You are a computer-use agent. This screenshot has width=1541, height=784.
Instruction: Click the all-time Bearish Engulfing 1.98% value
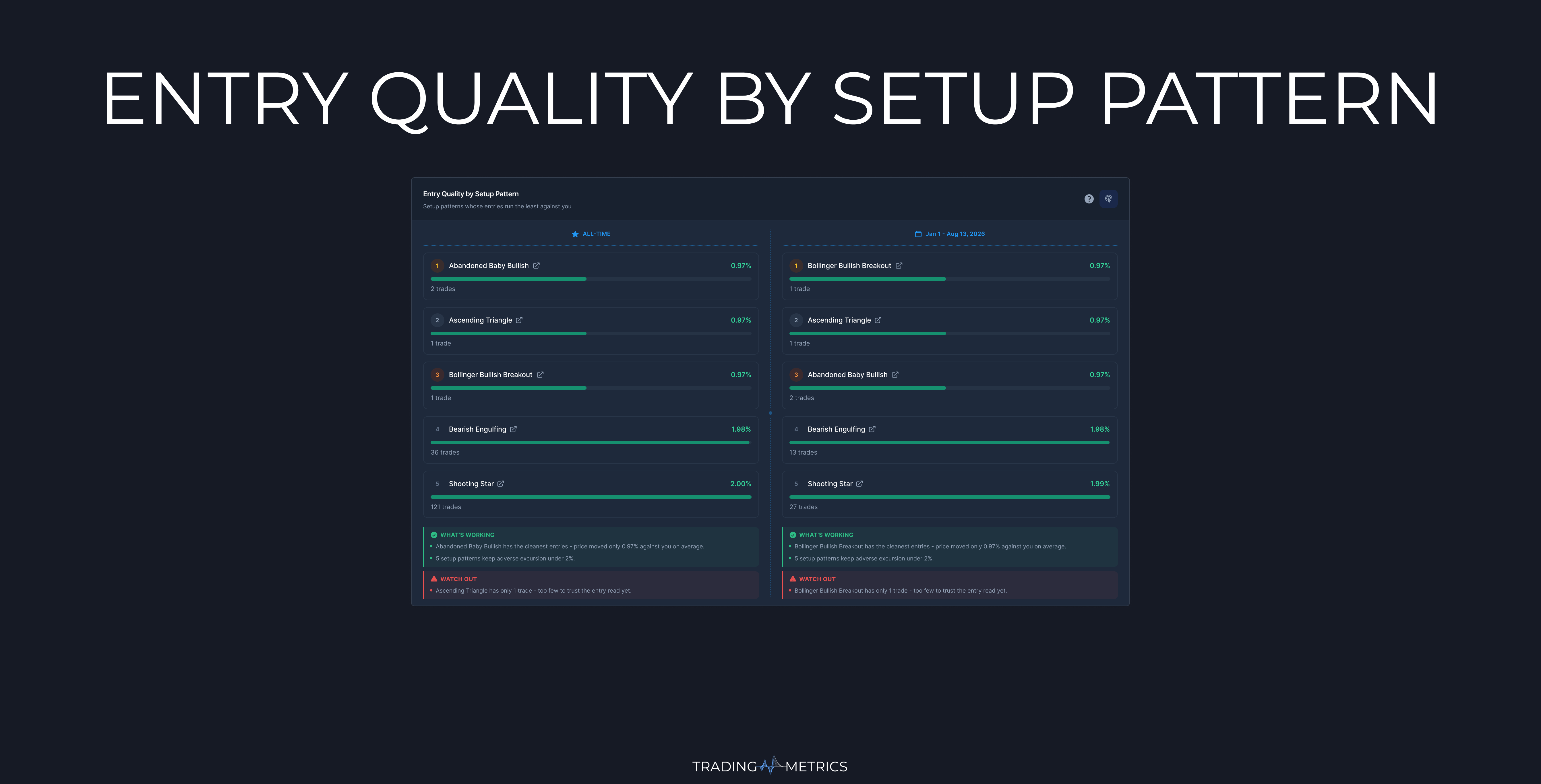click(x=741, y=429)
